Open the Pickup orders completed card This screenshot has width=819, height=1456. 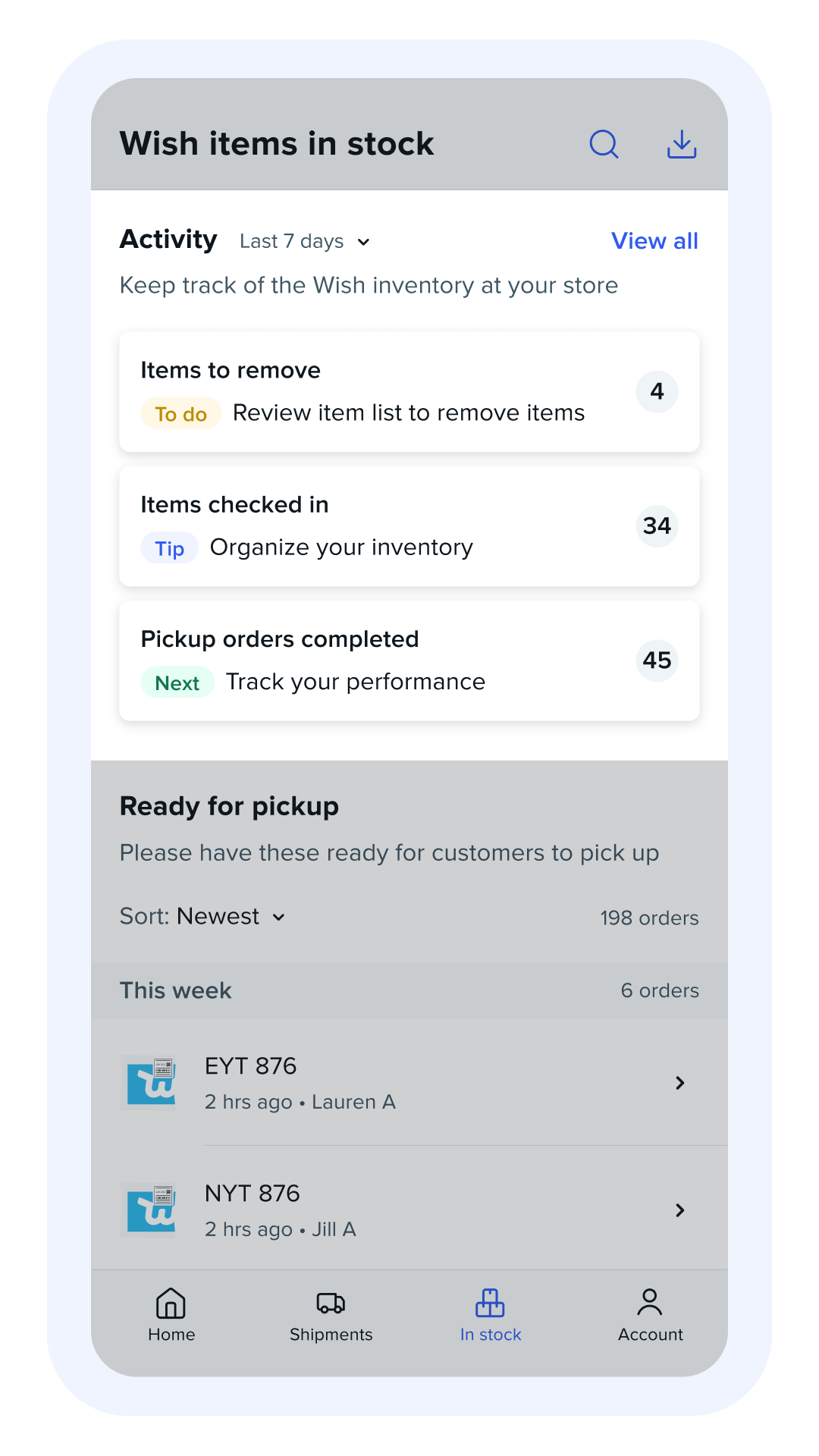409,661
